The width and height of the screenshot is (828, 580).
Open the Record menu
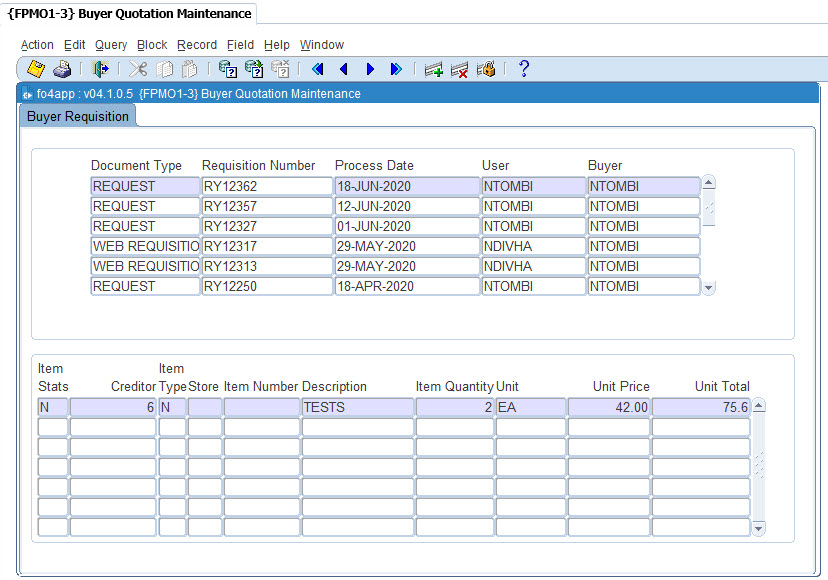(197, 45)
